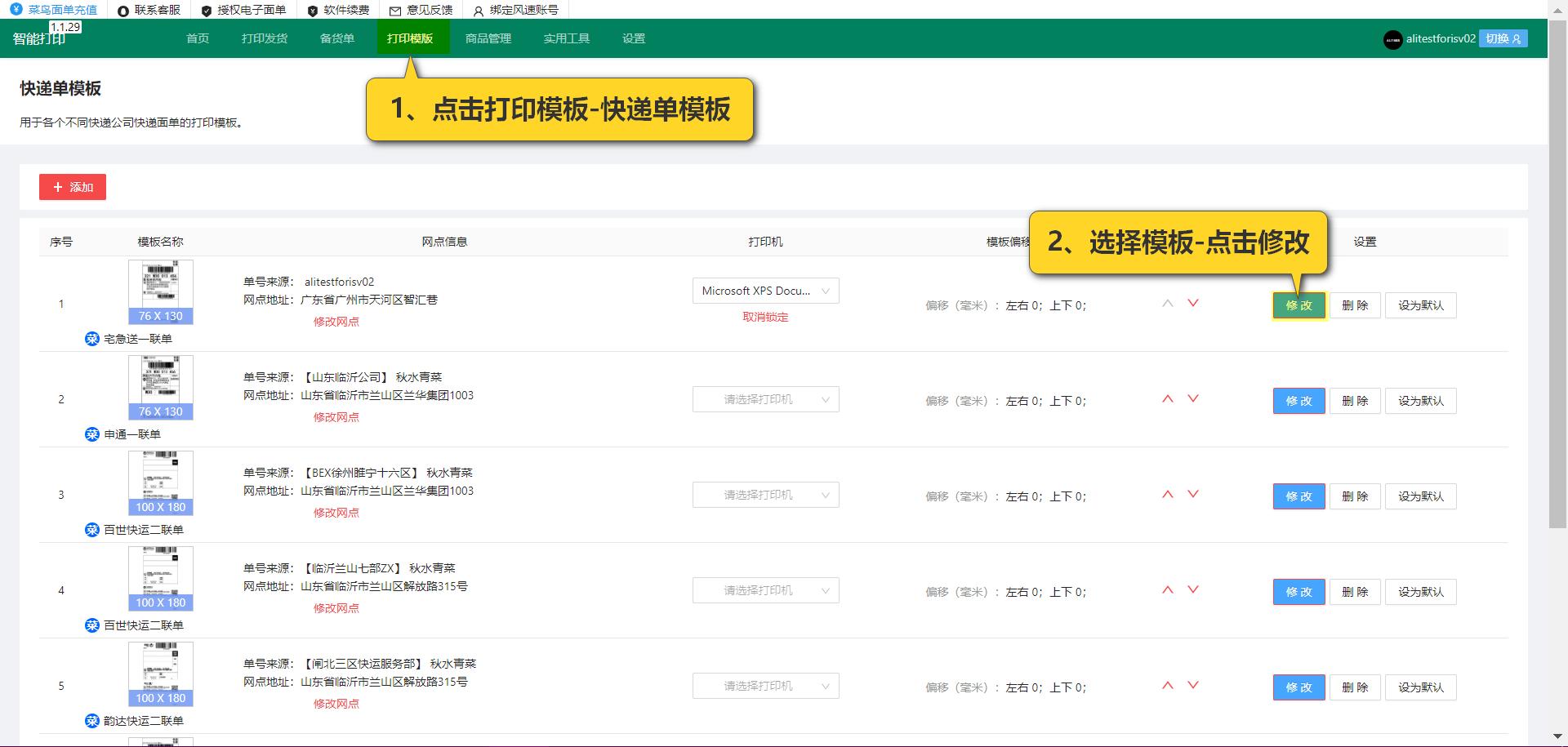Open 联系客服 customer service via headset icon
The width and height of the screenshot is (1568, 747).
coord(122,11)
